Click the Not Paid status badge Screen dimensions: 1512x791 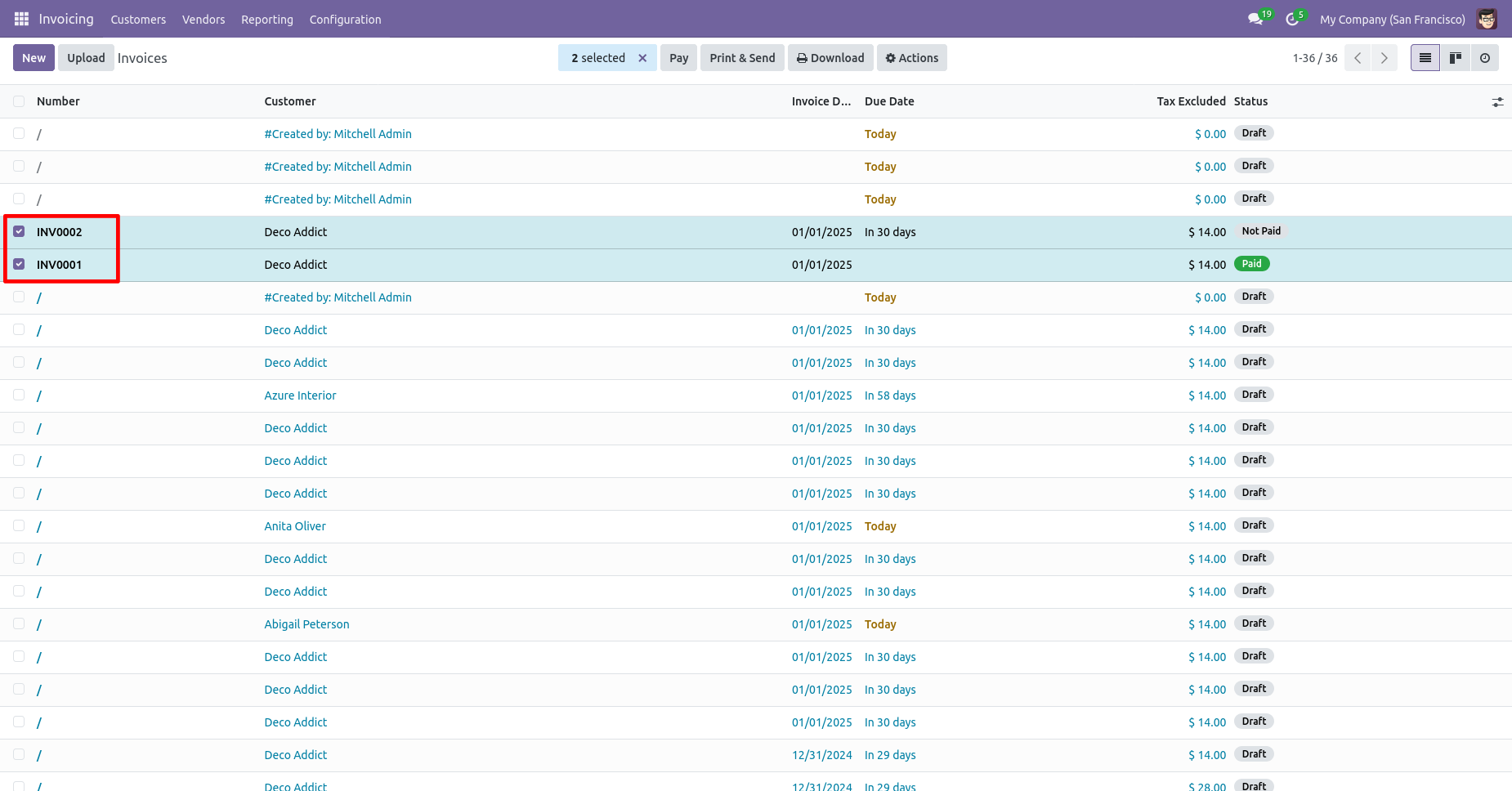(1261, 231)
